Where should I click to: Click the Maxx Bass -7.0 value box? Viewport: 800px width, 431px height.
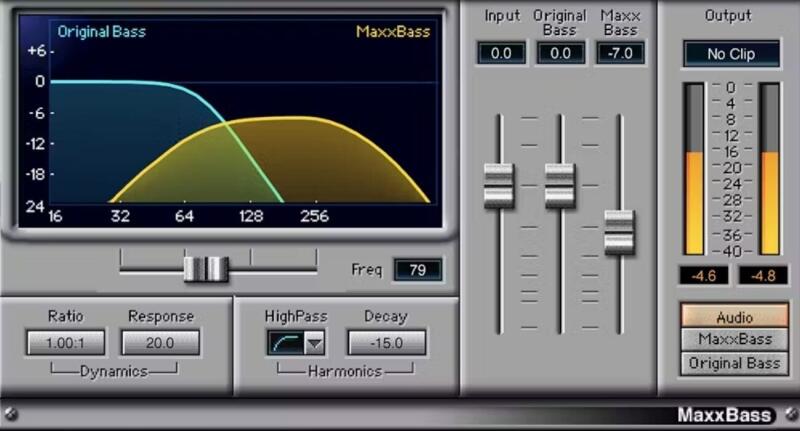point(620,53)
